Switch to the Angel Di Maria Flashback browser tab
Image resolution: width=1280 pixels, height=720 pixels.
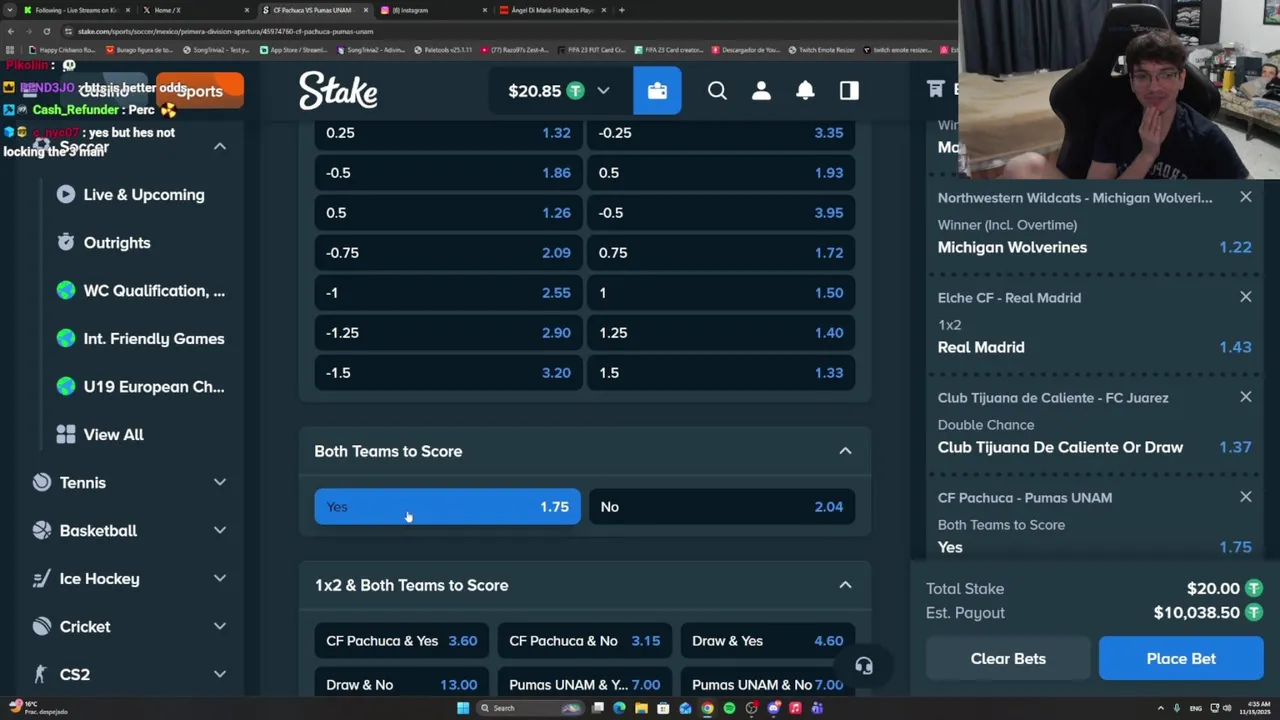552,10
